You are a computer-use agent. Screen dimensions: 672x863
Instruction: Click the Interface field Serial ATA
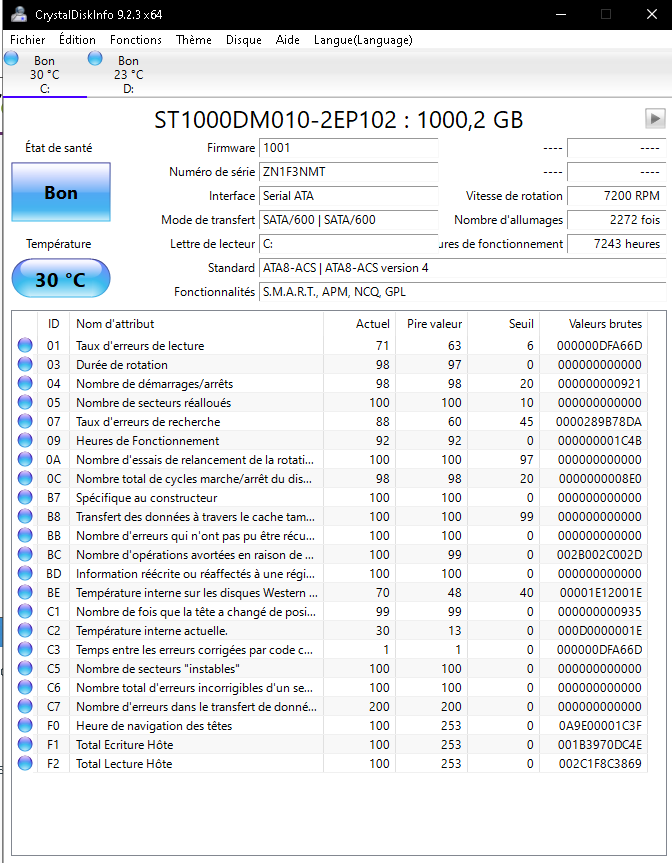click(348, 195)
